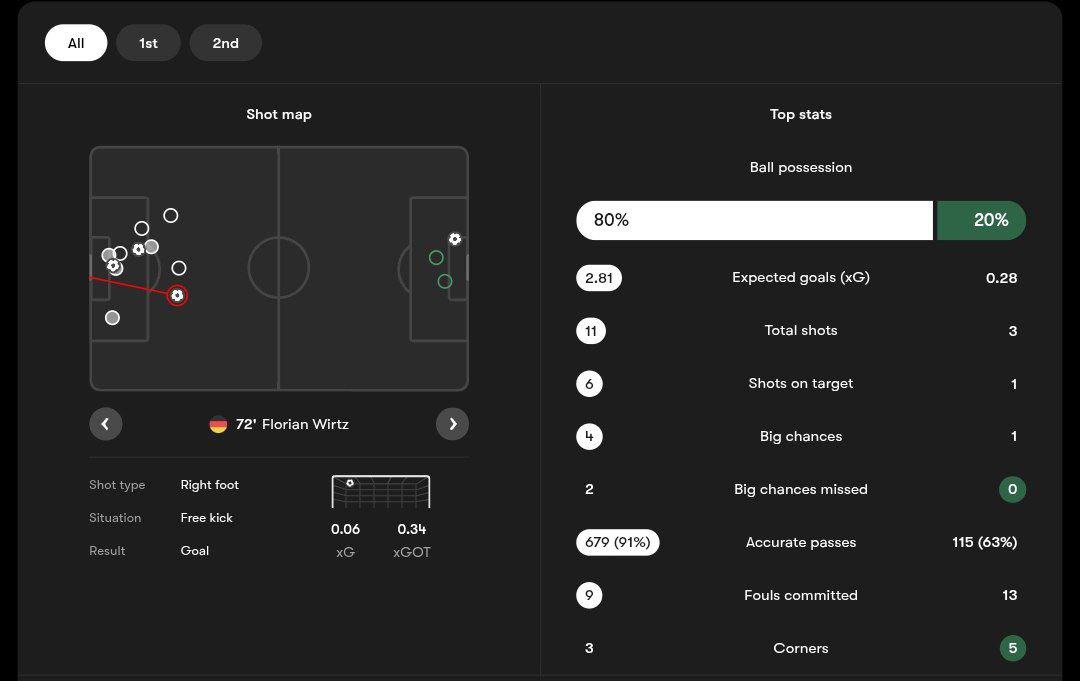The image size is (1080, 681).
Task: Click the 2.81 expected goals pill
Action: (599, 278)
